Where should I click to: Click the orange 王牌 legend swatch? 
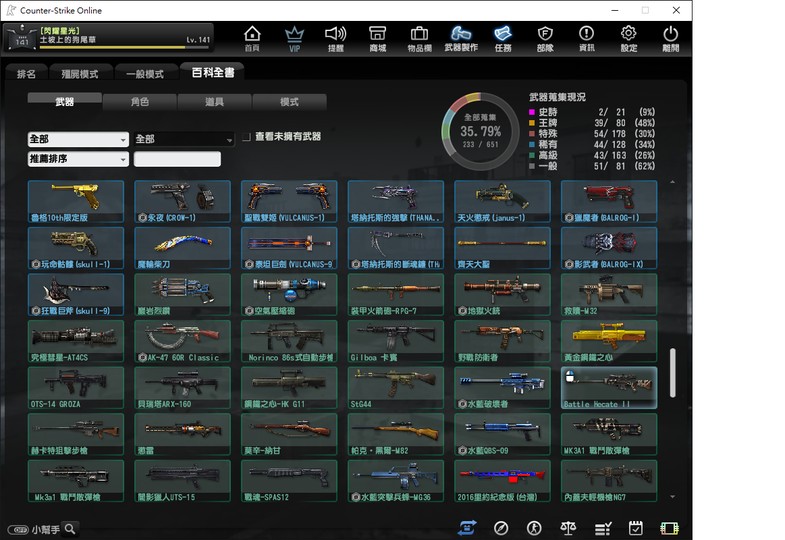click(532, 123)
